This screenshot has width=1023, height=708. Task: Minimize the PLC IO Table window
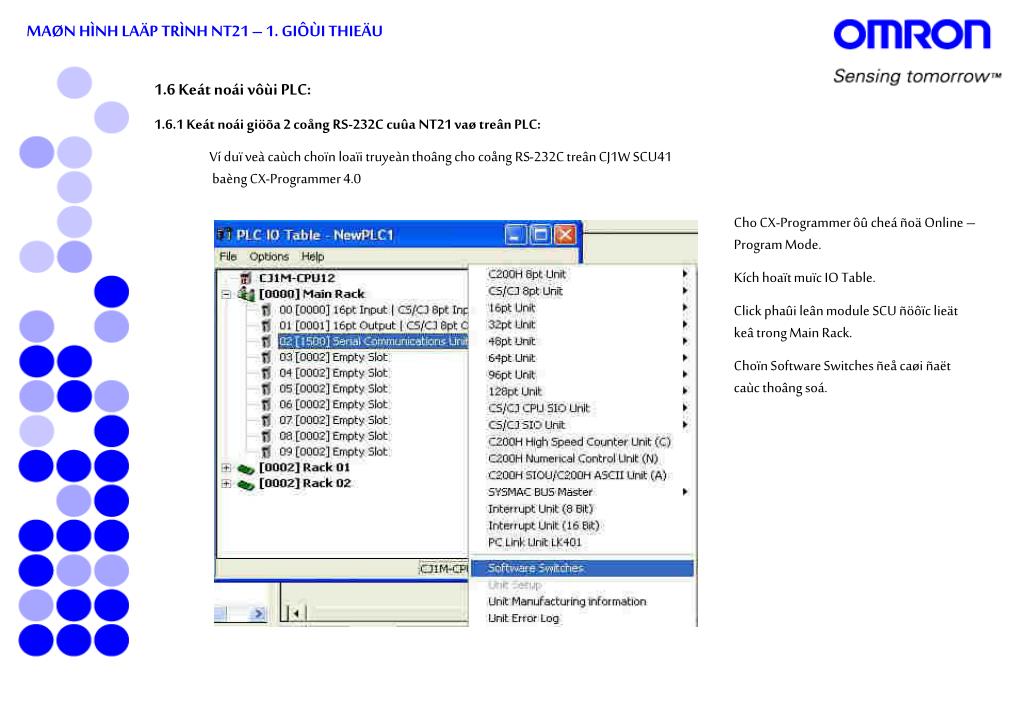[516, 234]
